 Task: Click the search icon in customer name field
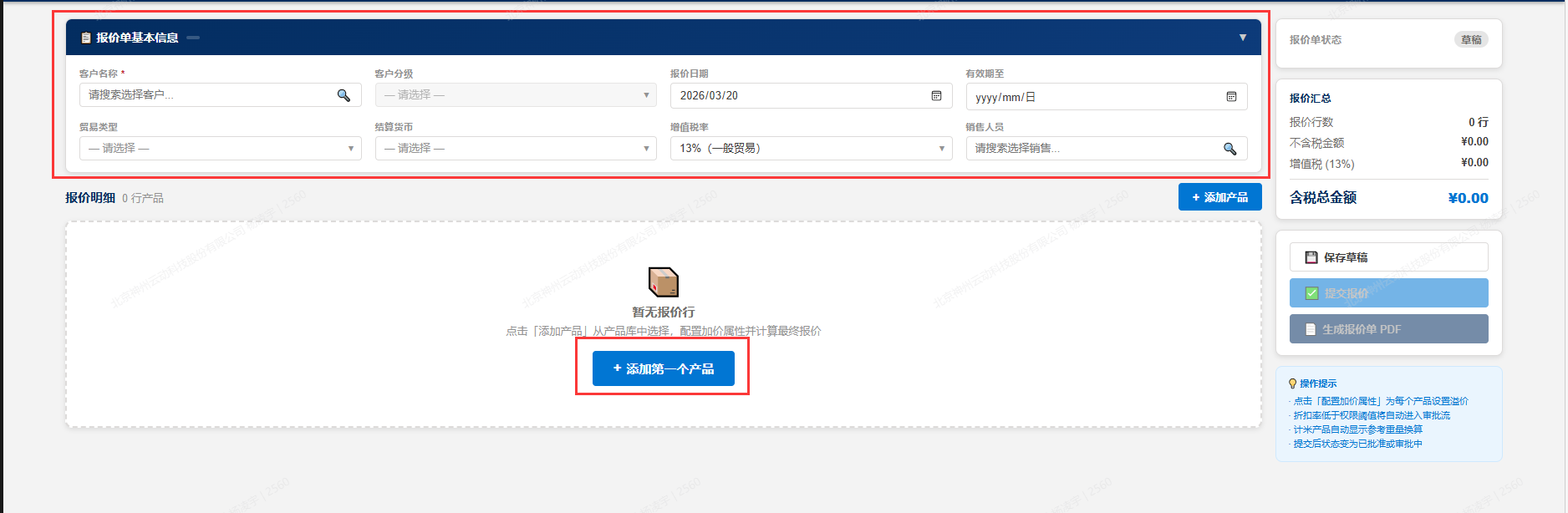point(344,95)
